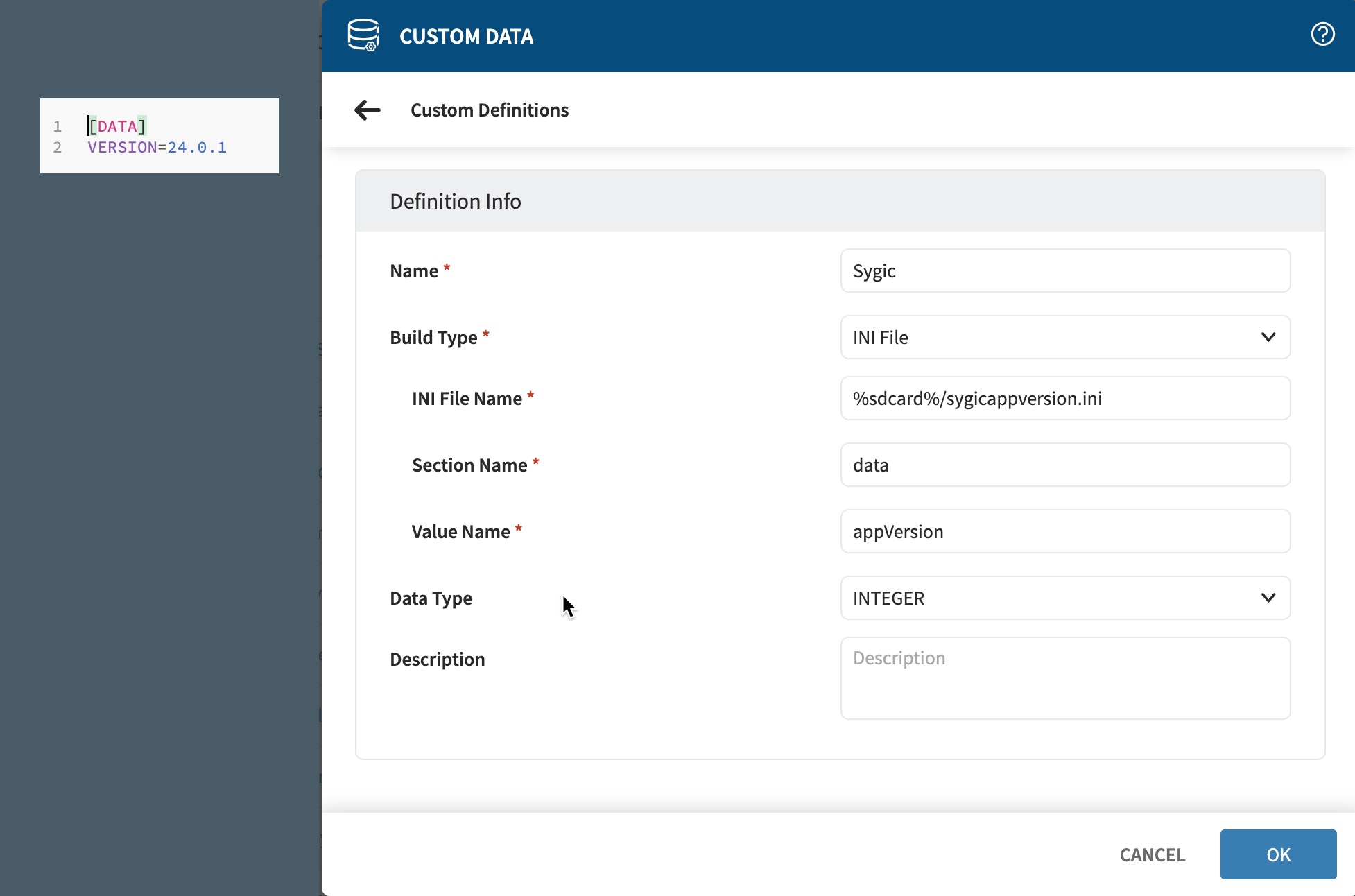Click into the Description text area
Screen dimensions: 1355x896
[x=1064, y=678]
